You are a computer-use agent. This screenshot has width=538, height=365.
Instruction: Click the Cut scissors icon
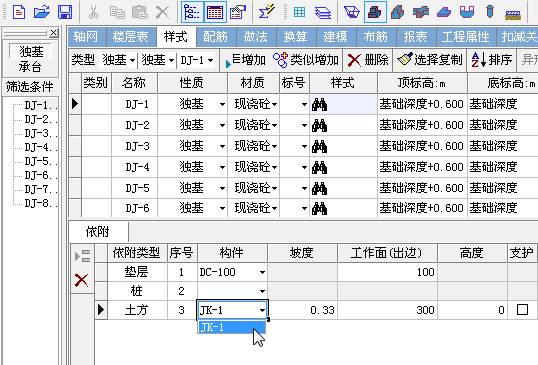[93, 12]
